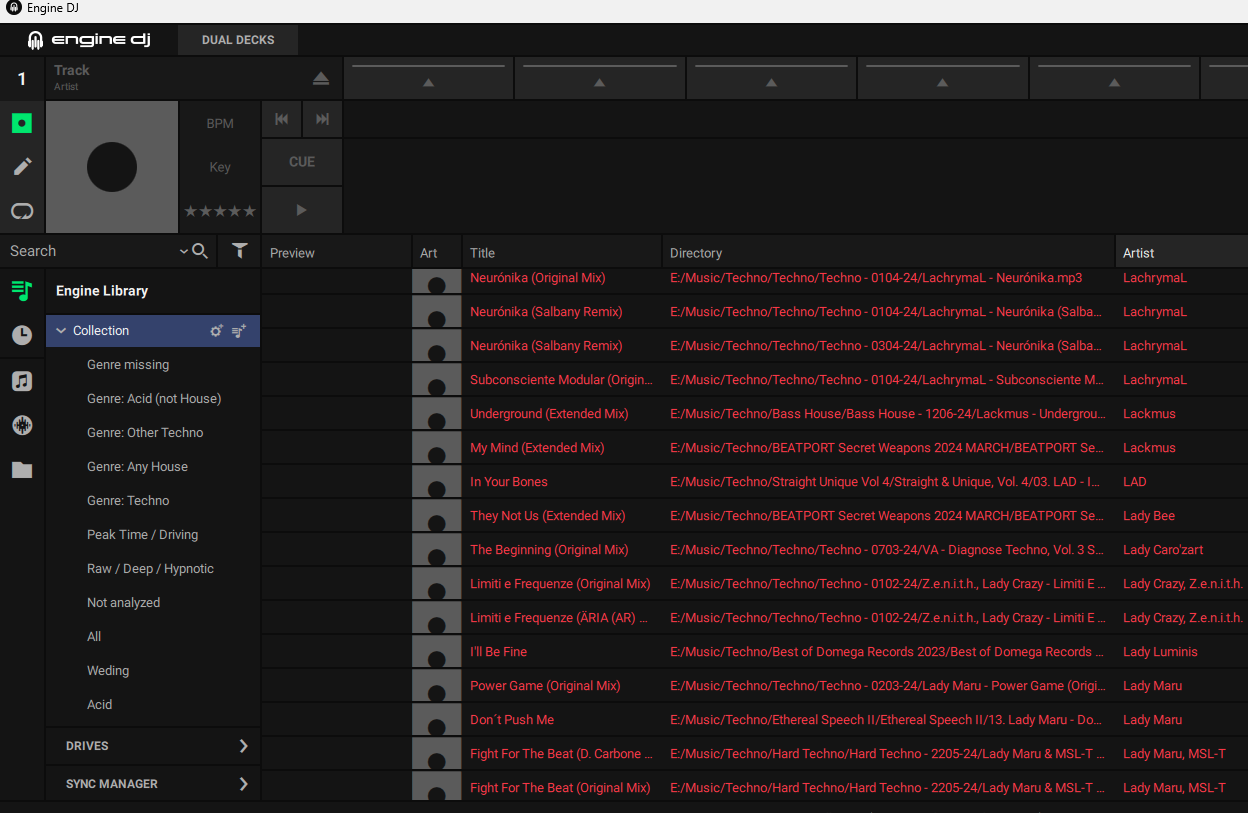Expand the DRIVES section

click(153, 746)
